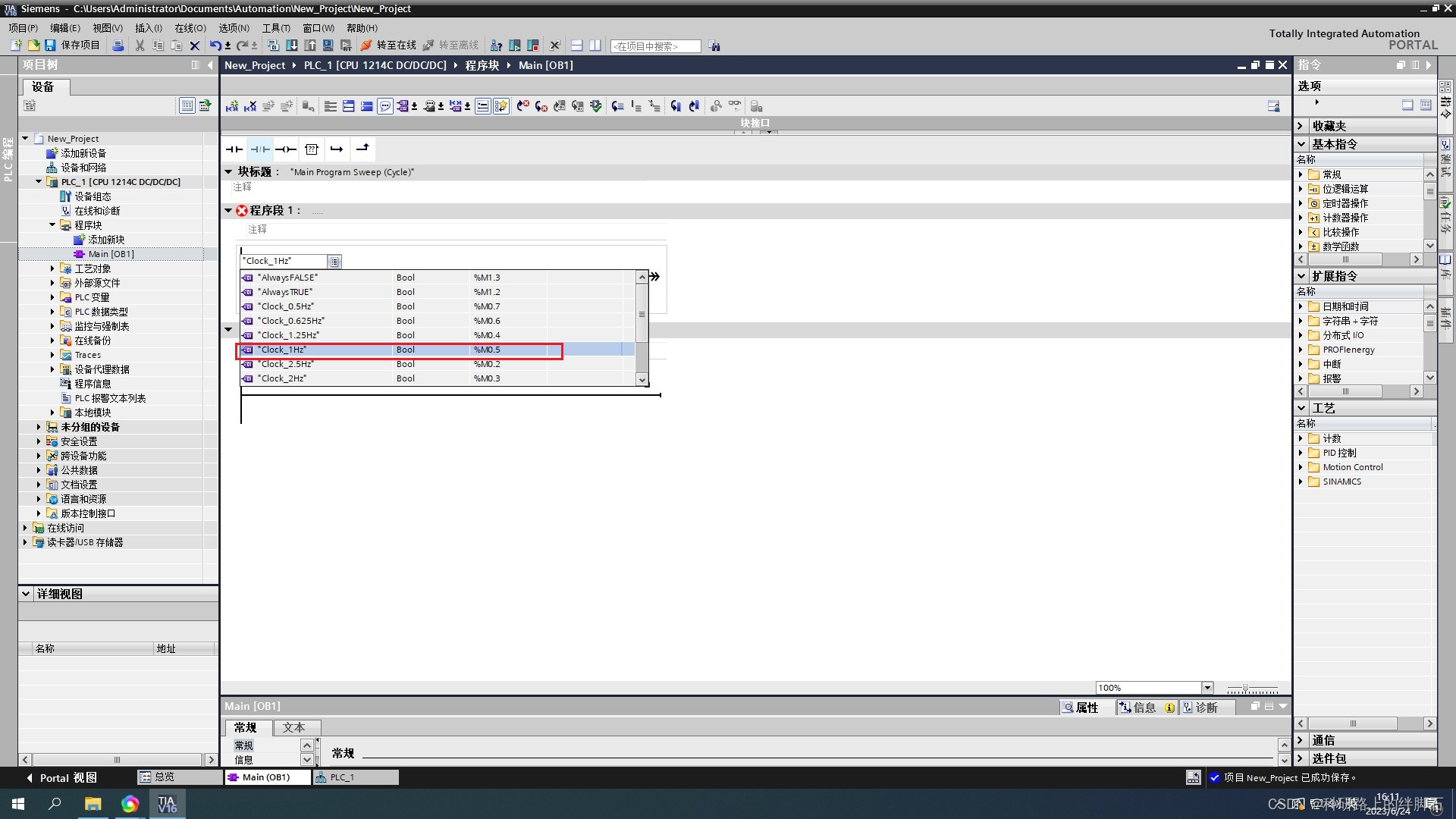Click the open all networks icon

(x=348, y=106)
